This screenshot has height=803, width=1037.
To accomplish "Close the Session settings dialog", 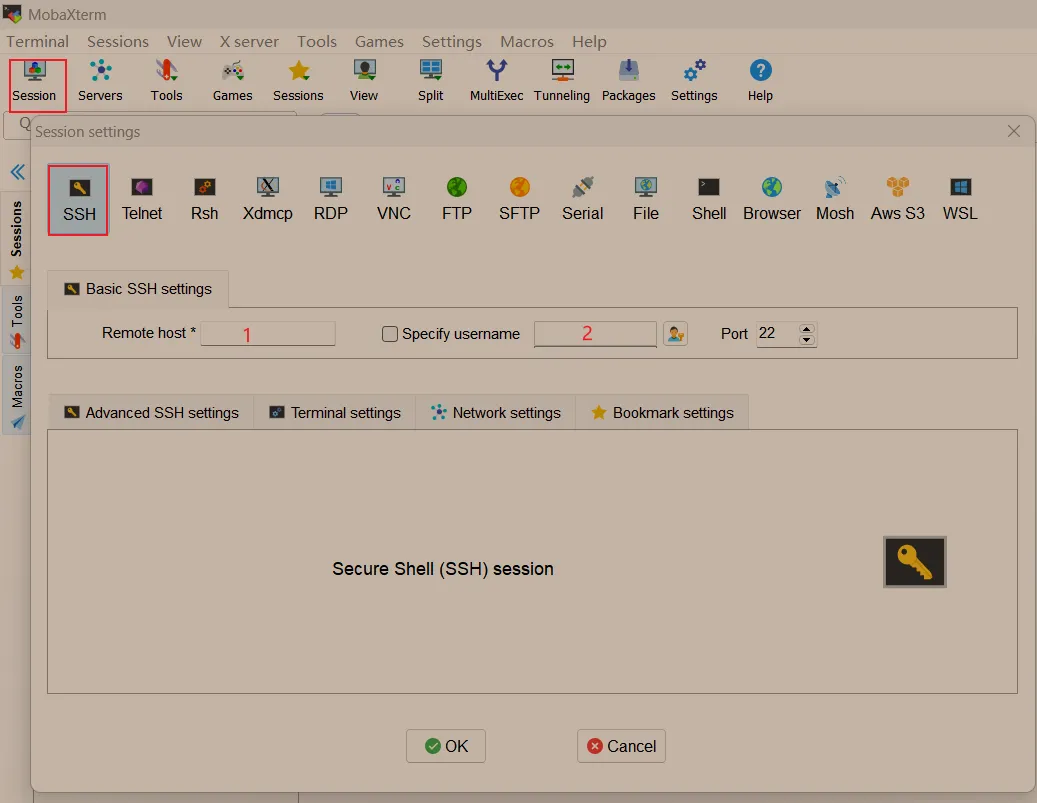I will tap(1013, 132).
